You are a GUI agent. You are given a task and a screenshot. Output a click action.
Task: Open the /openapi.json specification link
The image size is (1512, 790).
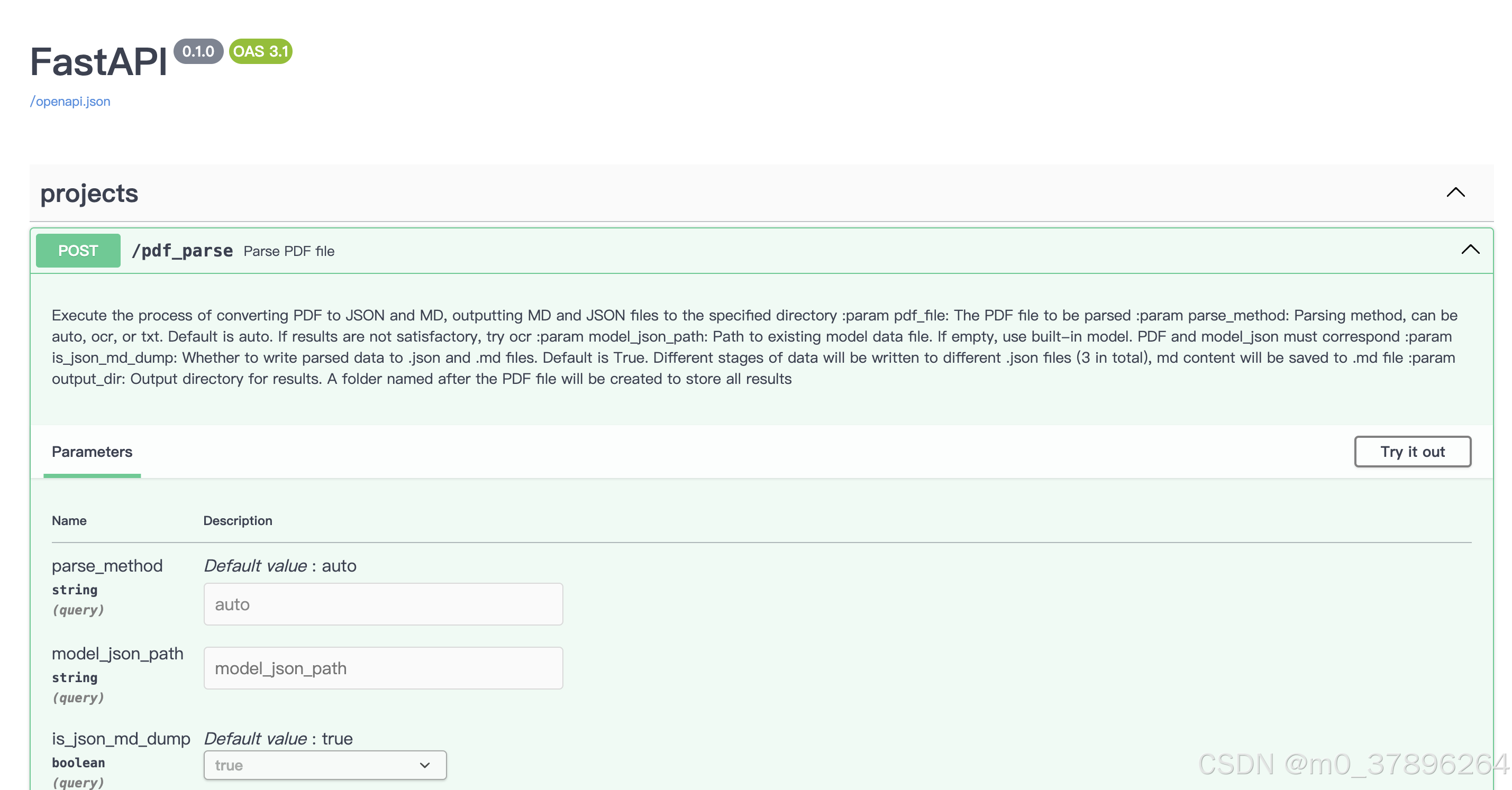pyautogui.click(x=70, y=101)
